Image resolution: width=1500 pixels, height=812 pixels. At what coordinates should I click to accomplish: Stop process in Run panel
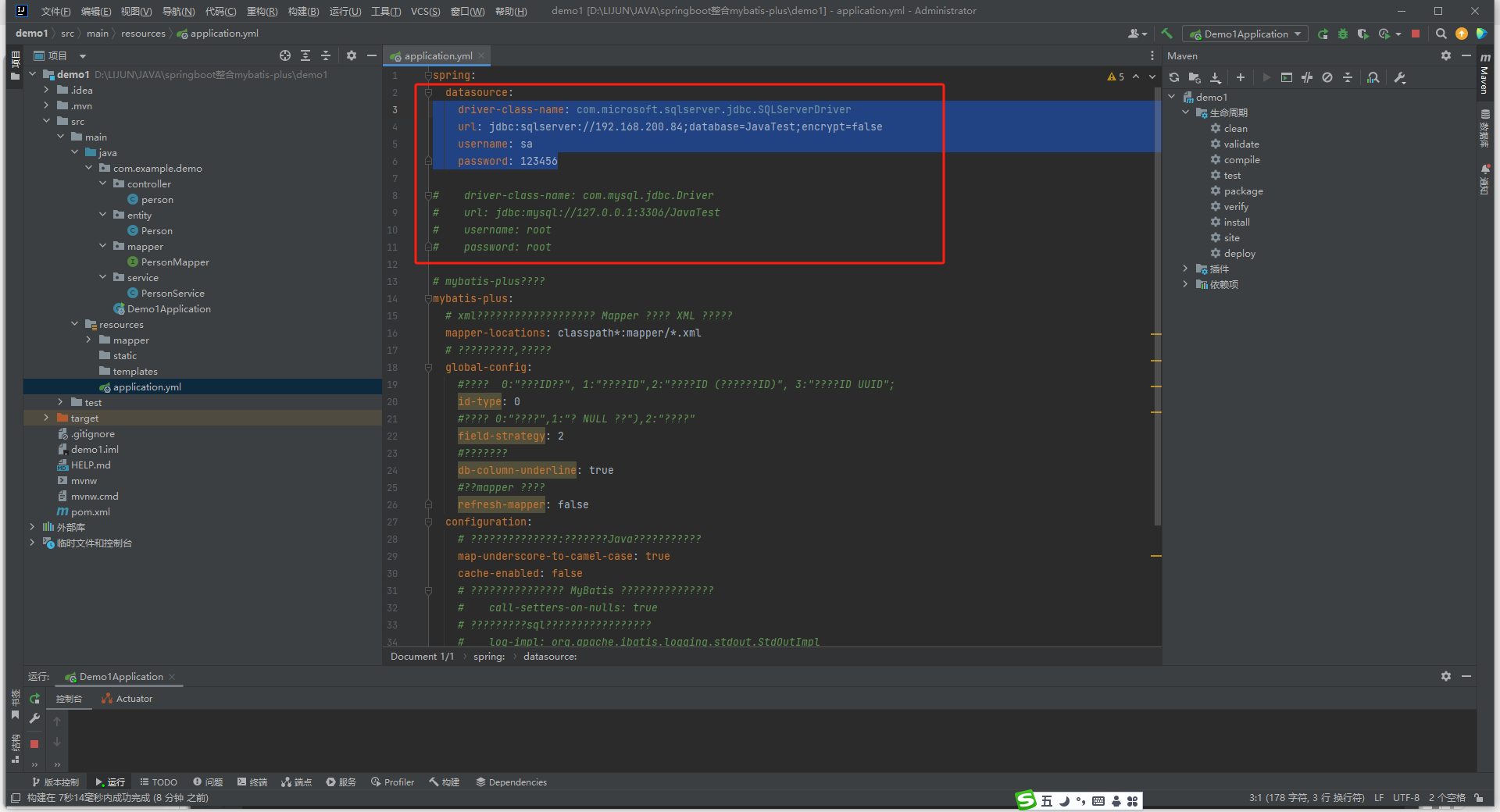pos(34,744)
